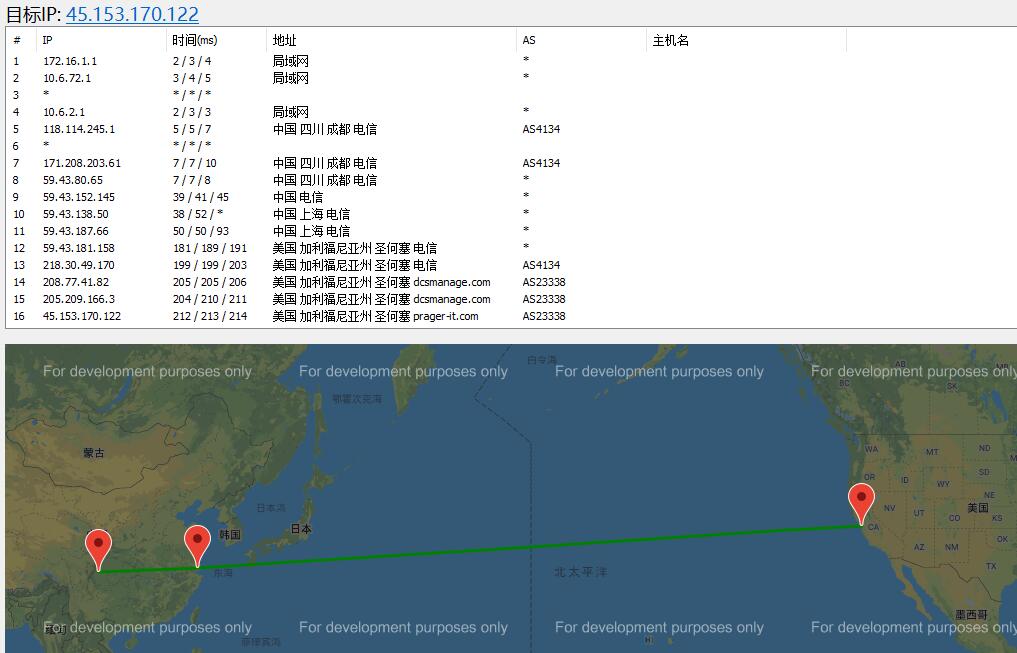This screenshot has height=653, width=1017.
Task: Click address 中国 电信 in hop 9
Action: pos(298,197)
